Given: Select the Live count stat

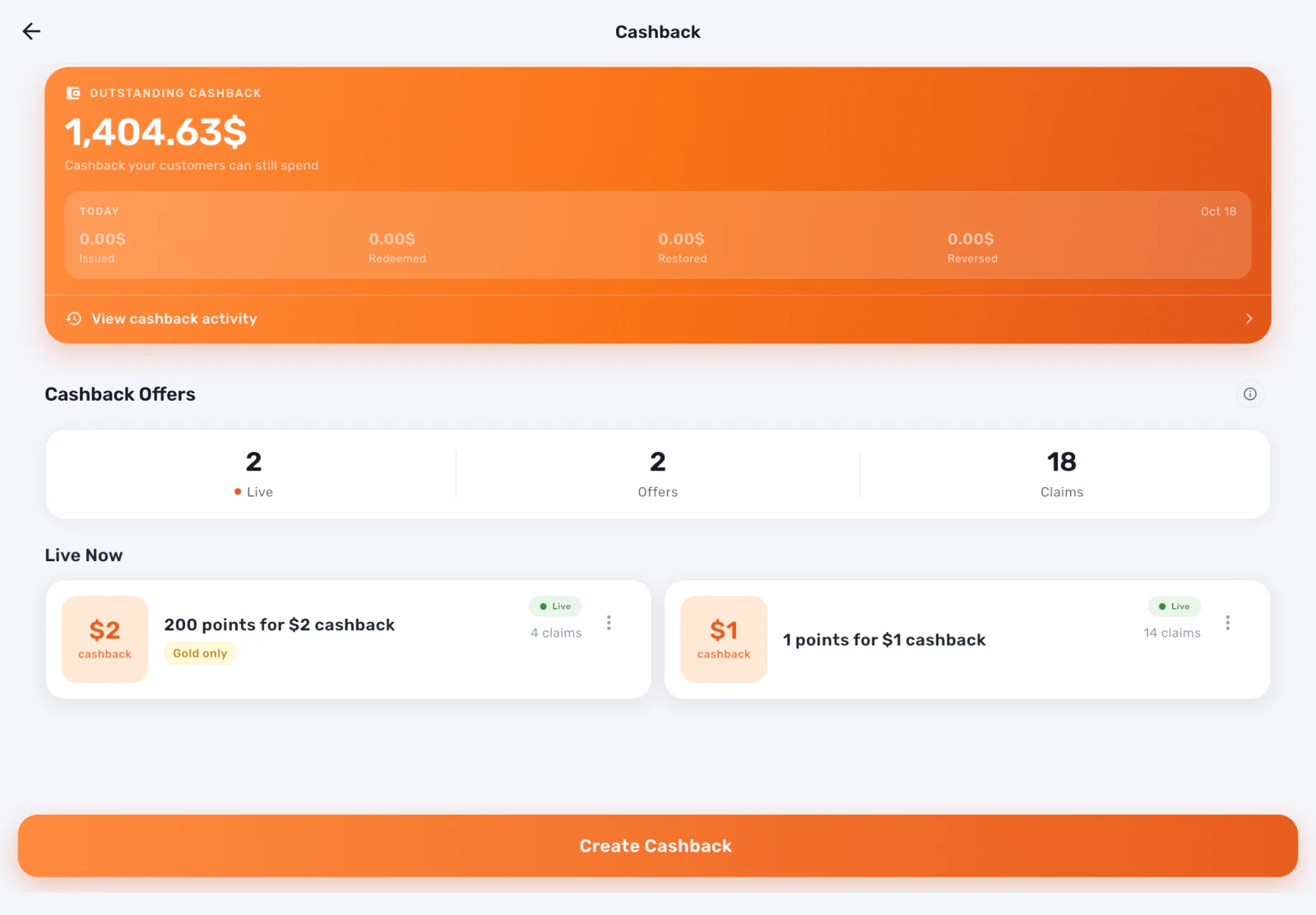Looking at the screenshot, I should coord(253,474).
